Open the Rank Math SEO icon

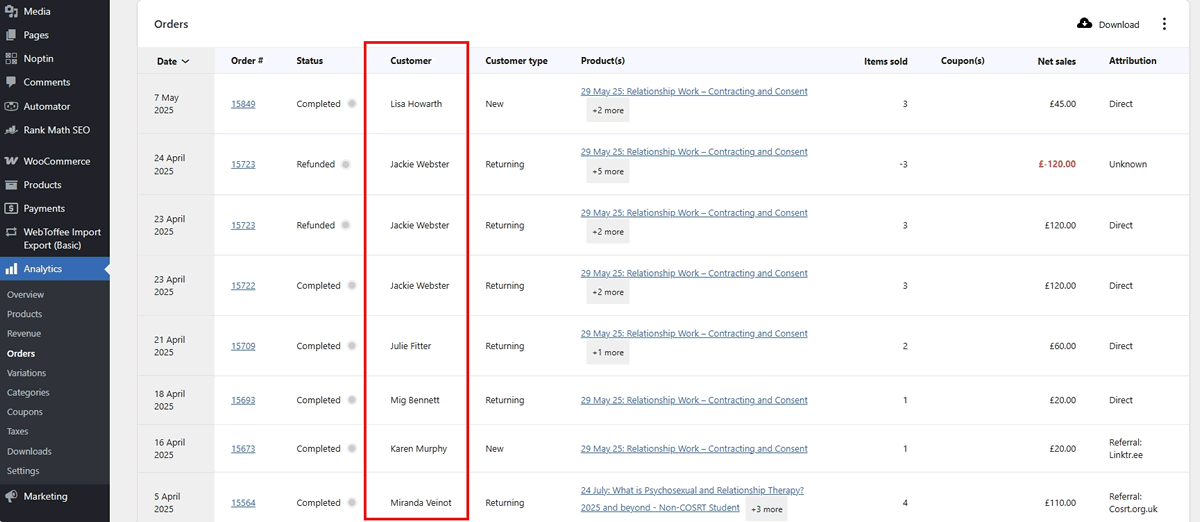pos(11,130)
